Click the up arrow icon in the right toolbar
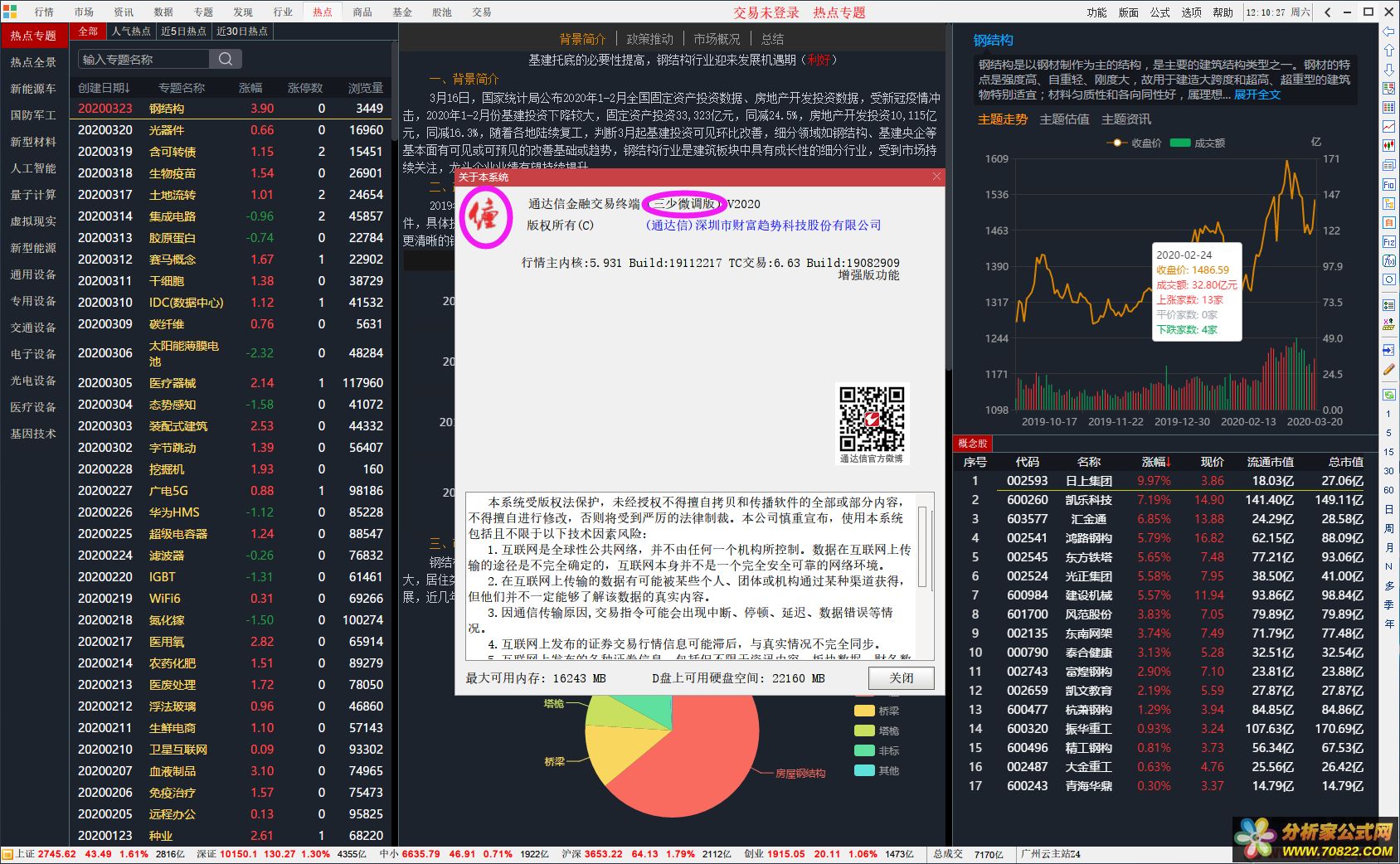This screenshot has height=864, width=1400. [x=1388, y=51]
